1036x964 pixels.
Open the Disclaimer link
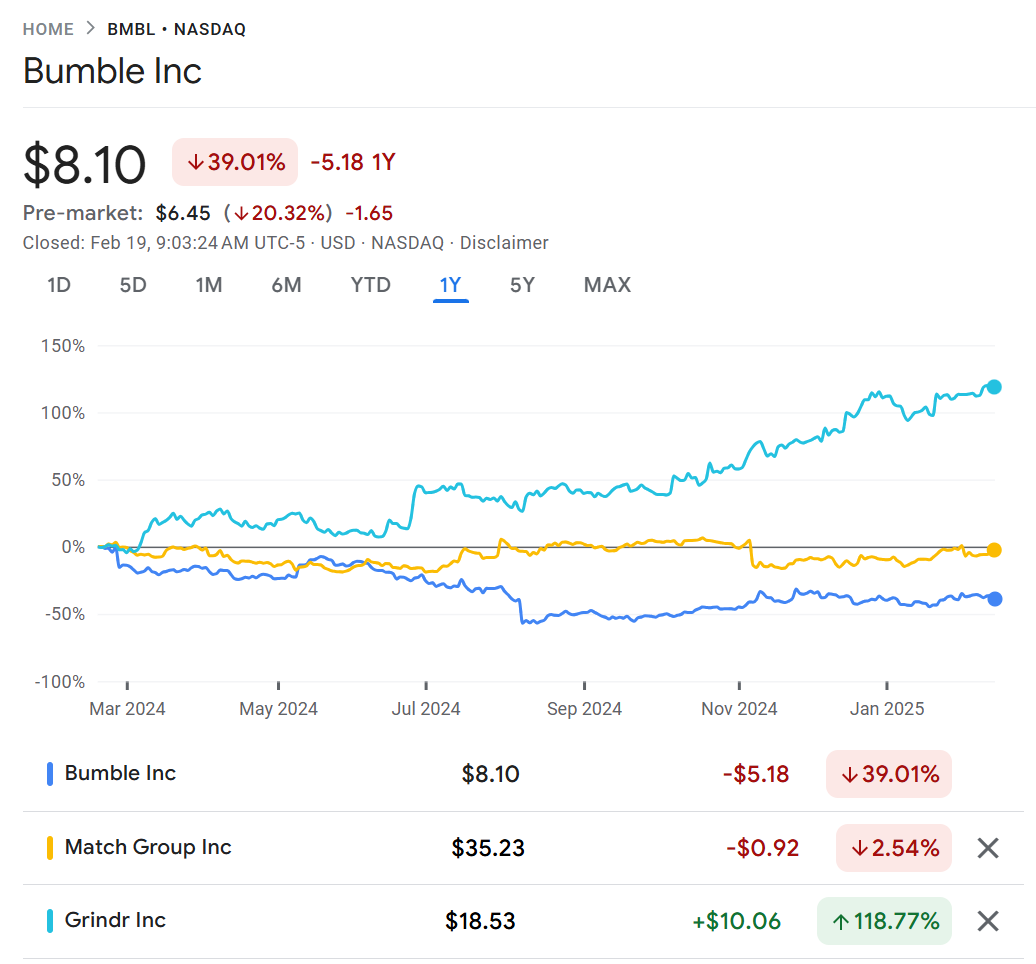click(504, 243)
